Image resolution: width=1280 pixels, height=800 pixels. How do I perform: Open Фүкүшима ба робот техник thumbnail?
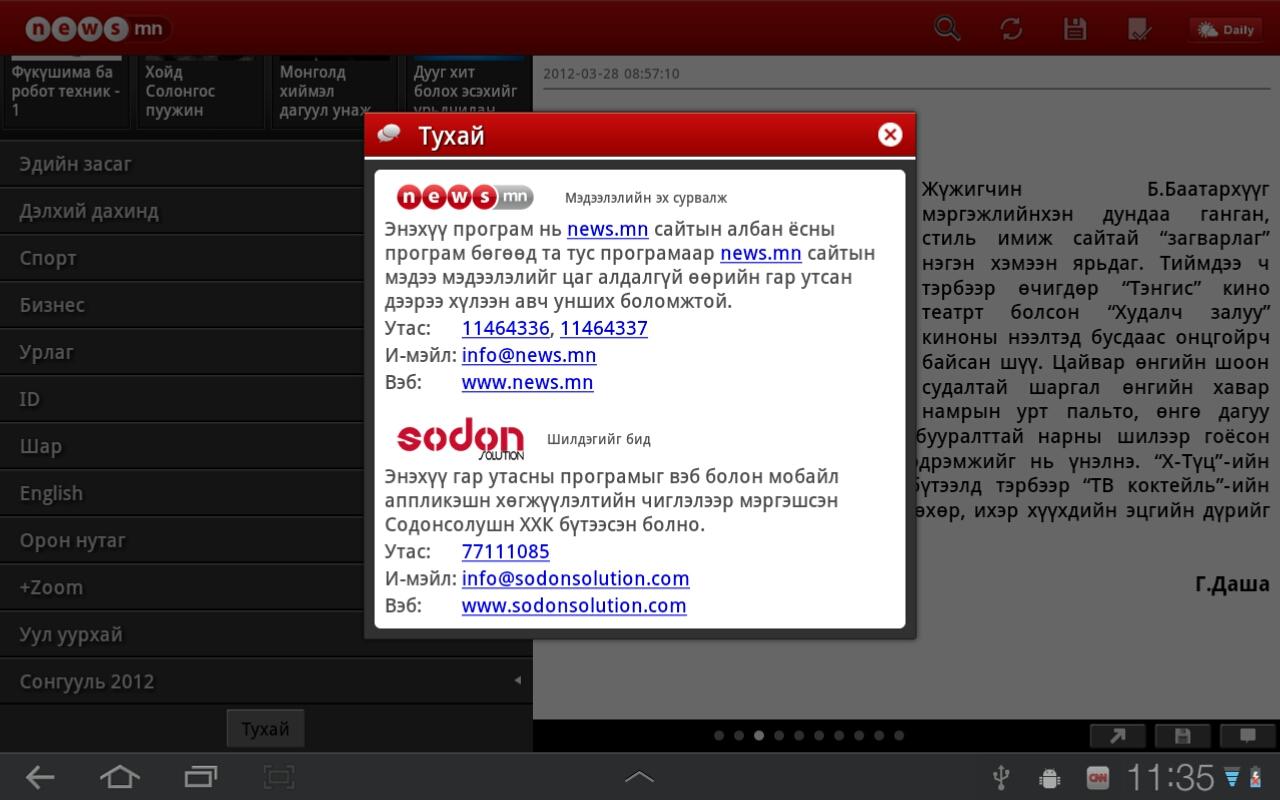(x=66, y=92)
